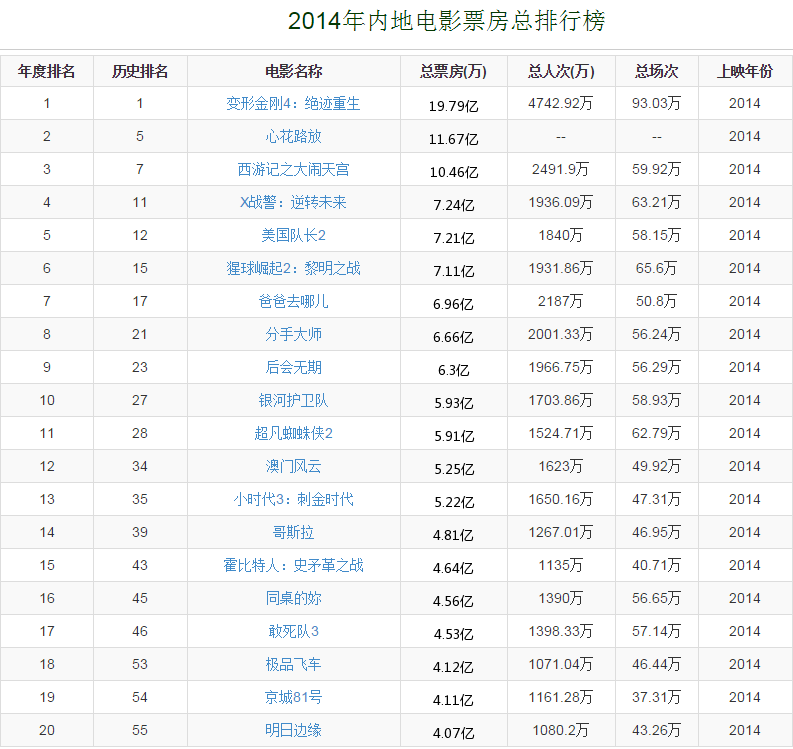The height and width of the screenshot is (749, 793).
Task: Select historical rank 39 cell
Action: pos(140,533)
